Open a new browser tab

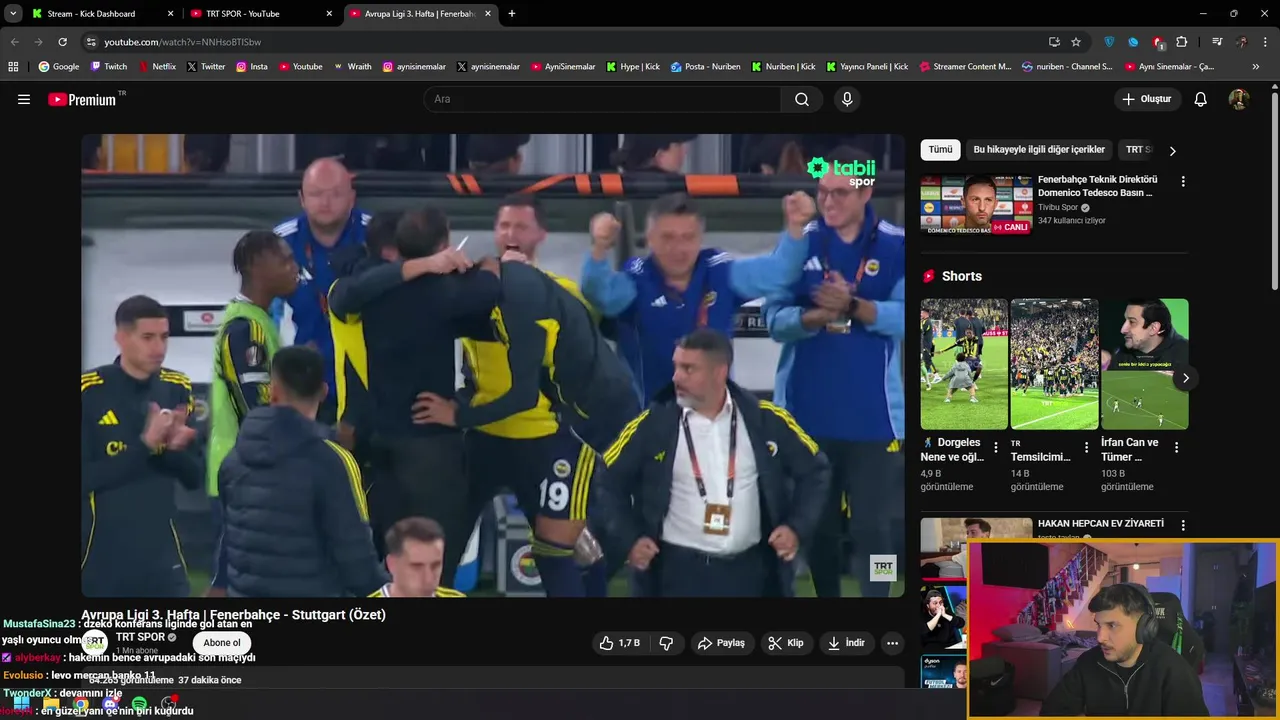512,14
